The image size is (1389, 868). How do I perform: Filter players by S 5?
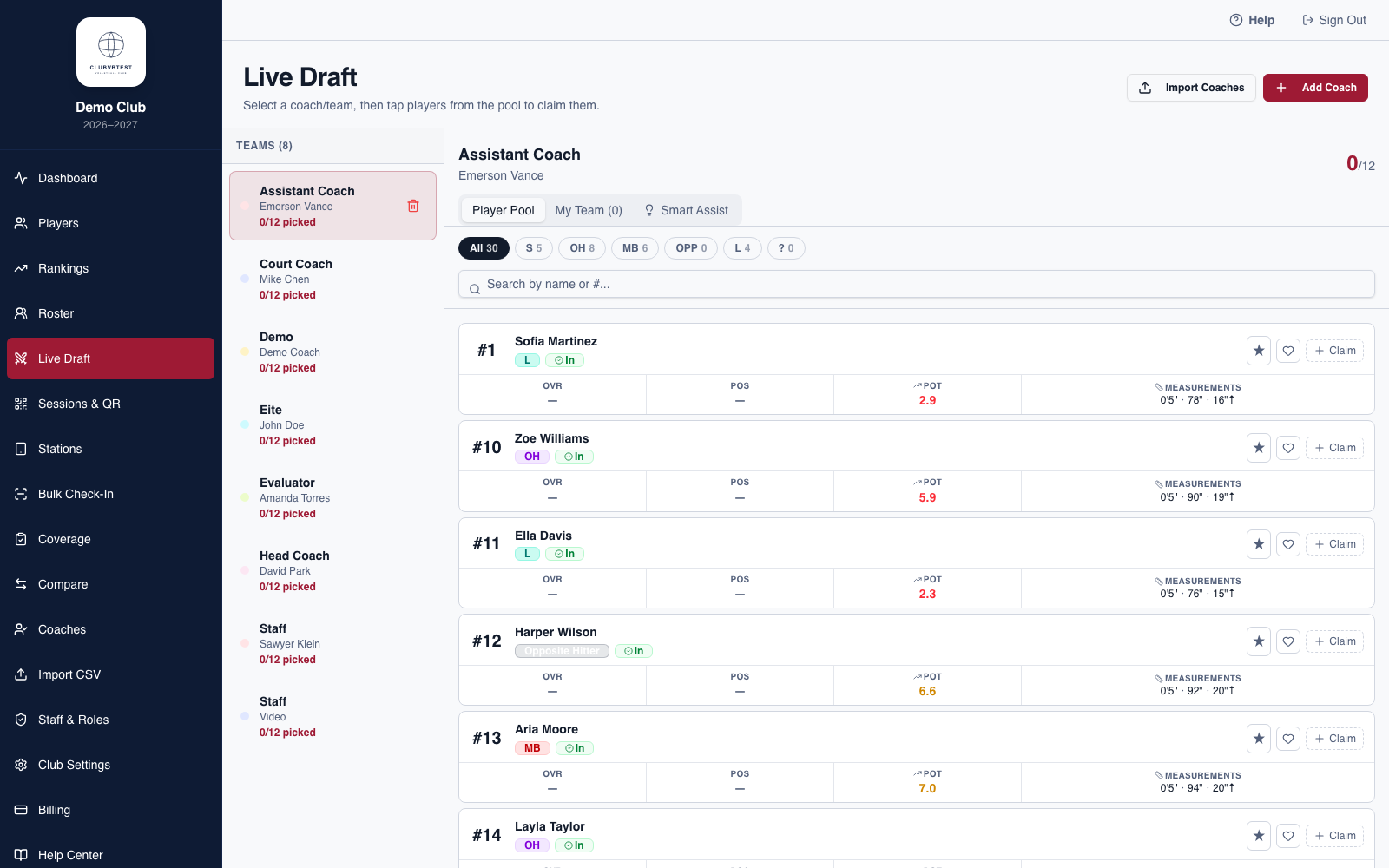click(534, 248)
